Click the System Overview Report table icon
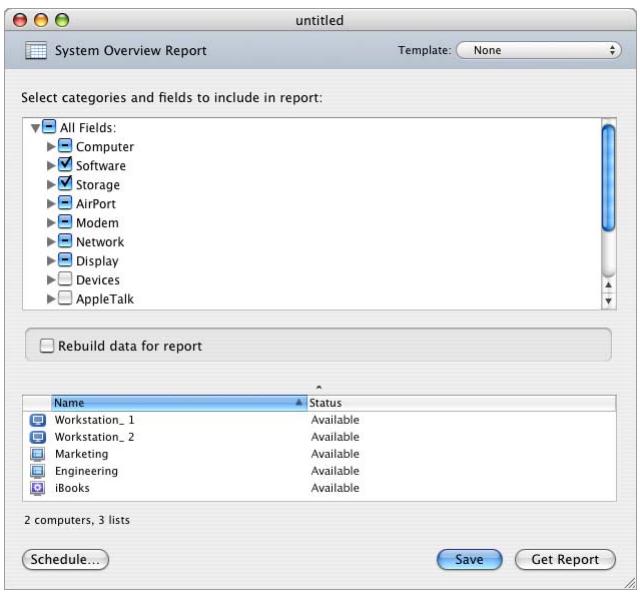640x592 pixels. 36,51
